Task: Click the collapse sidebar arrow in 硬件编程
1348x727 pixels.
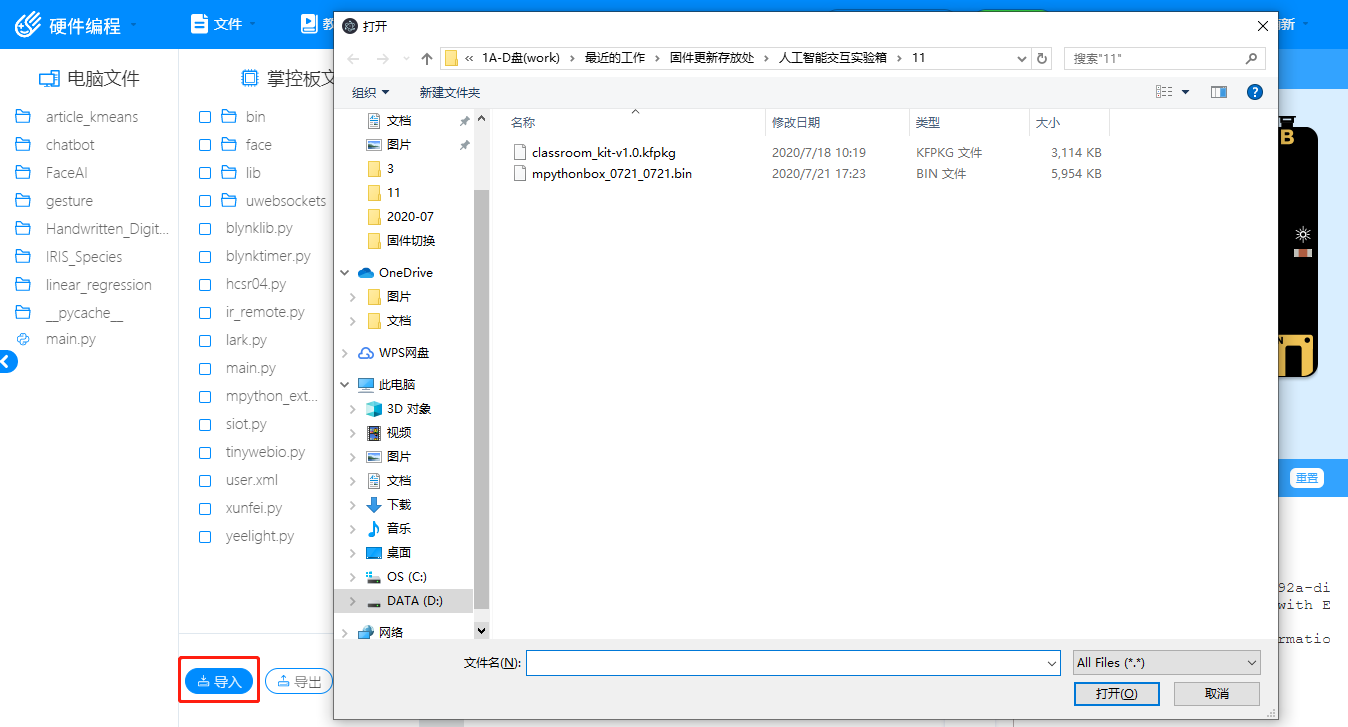Action: pos(7,362)
